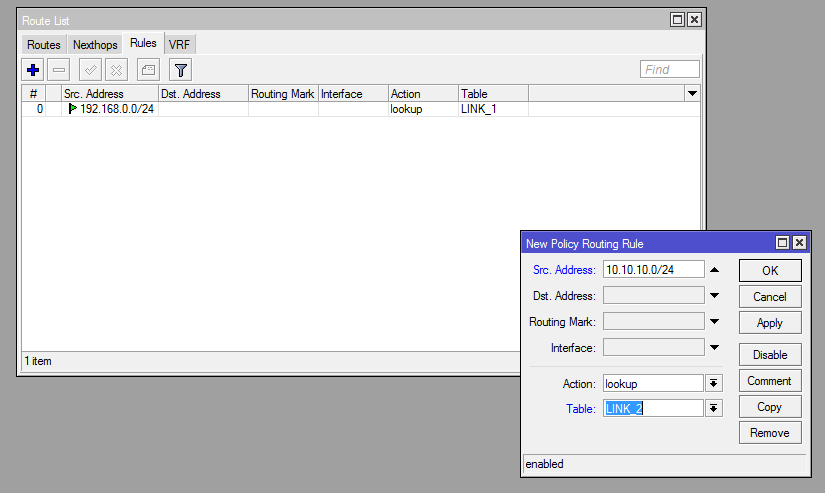
Task: Open the Action dropdown list
Action: (x=713, y=383)
